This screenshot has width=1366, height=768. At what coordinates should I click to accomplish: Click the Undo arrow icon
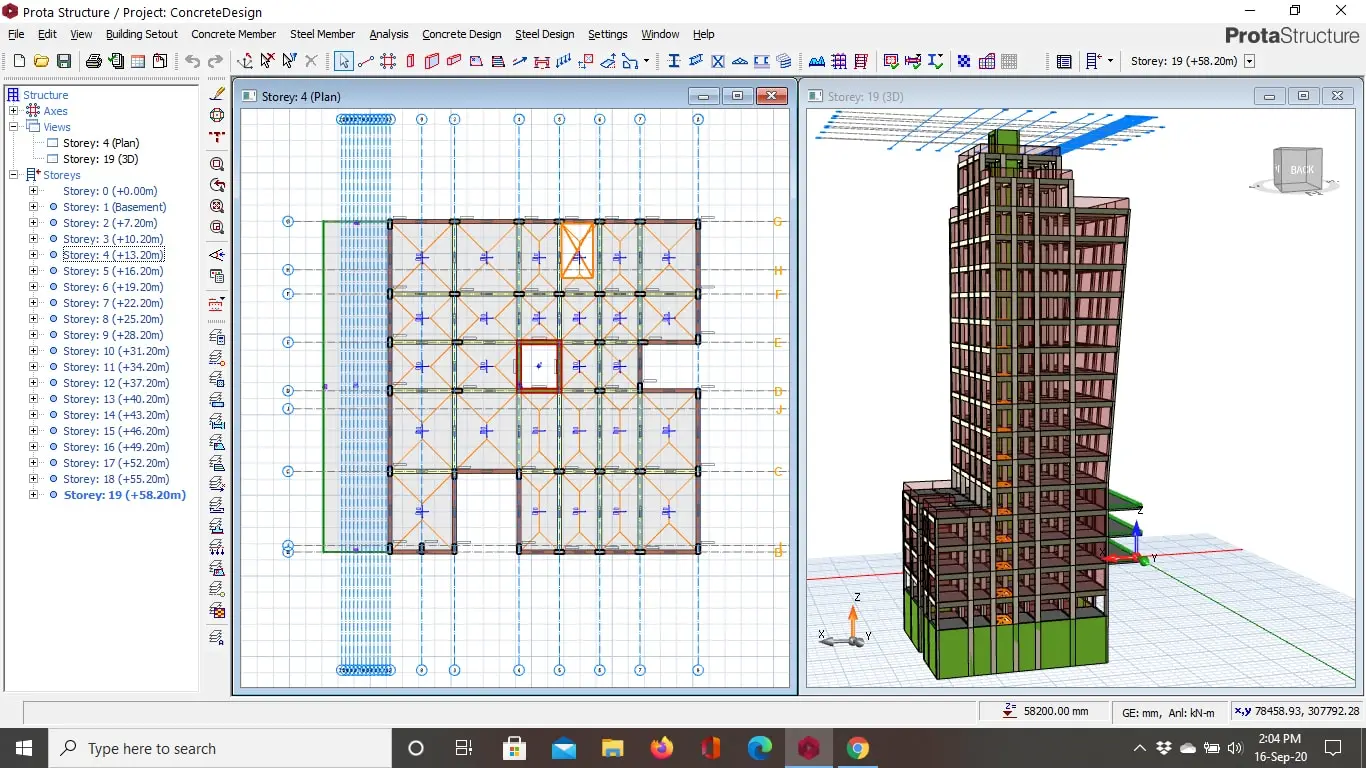(192, 61)
